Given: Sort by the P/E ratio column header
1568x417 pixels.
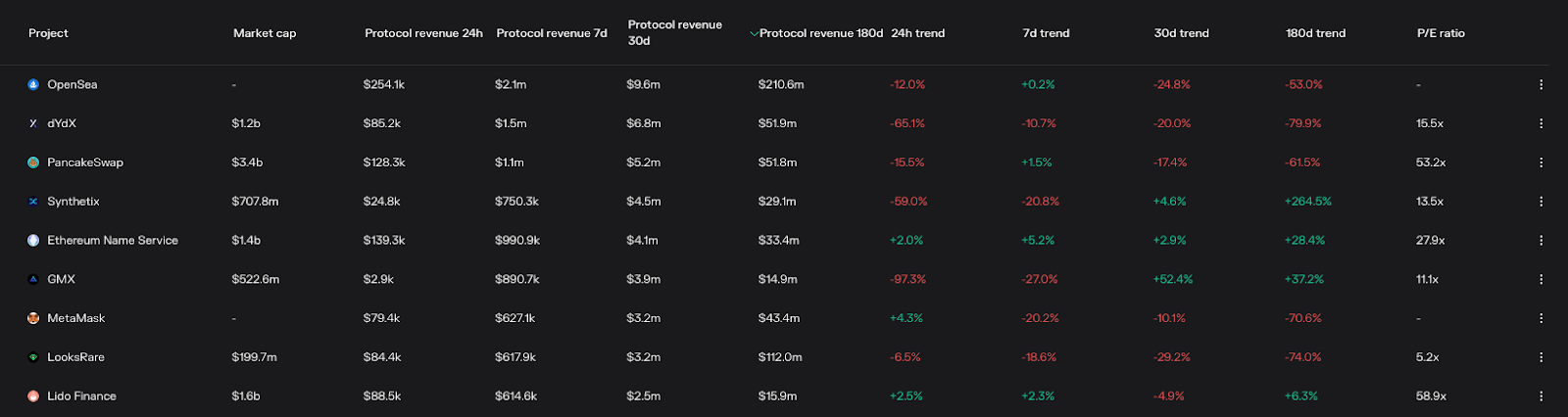Looking at the screenshot, I should (x=1441, y=33).
